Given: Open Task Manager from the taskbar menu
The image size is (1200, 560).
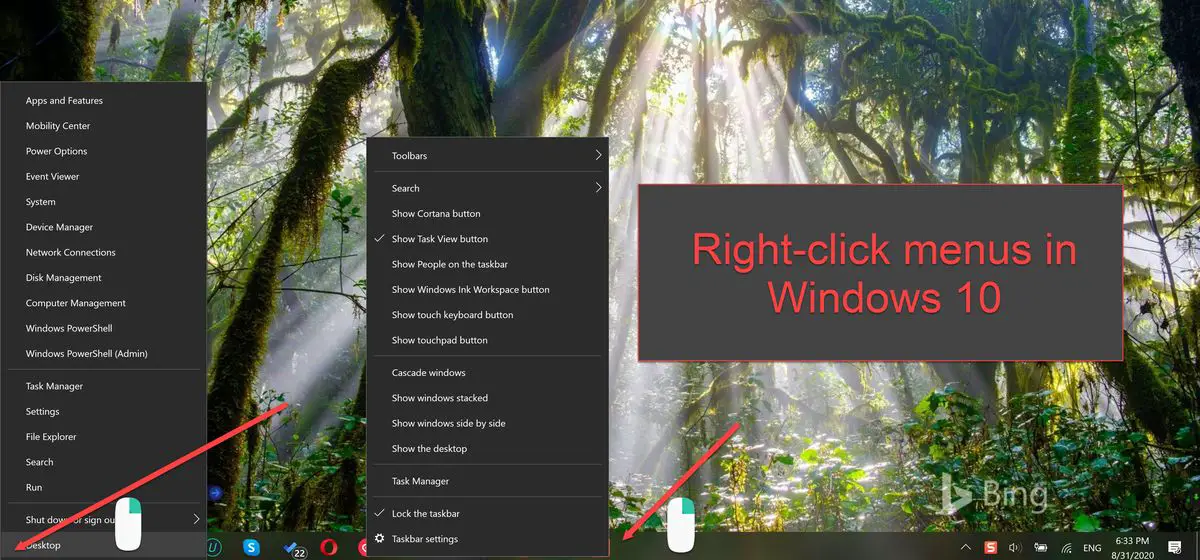Looking at the screenshot, I should pyautogui.click(x=487, y=481).
